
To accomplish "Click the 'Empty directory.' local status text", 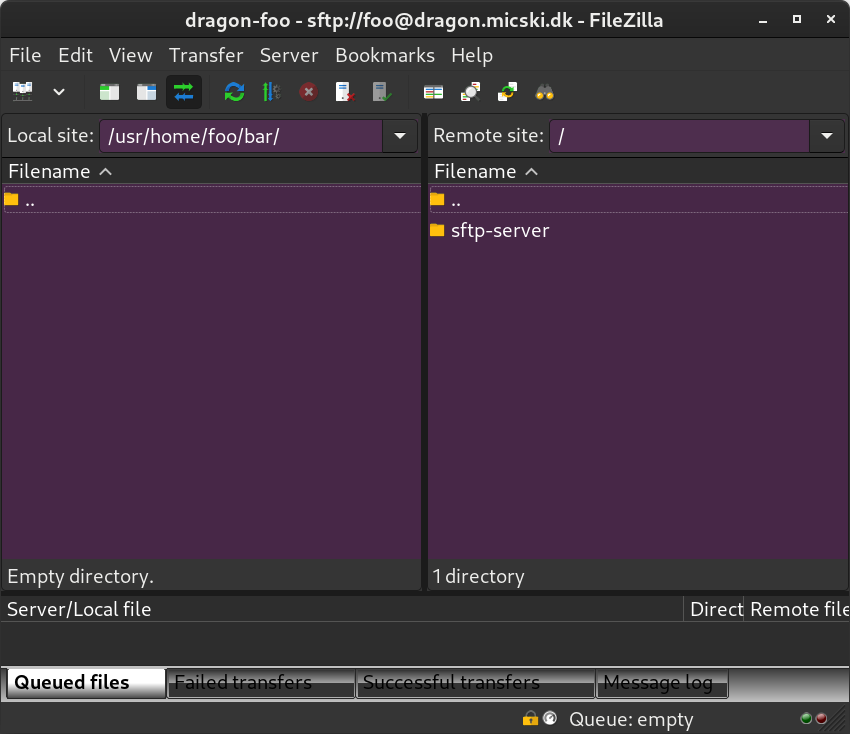I will click(81, 576).
